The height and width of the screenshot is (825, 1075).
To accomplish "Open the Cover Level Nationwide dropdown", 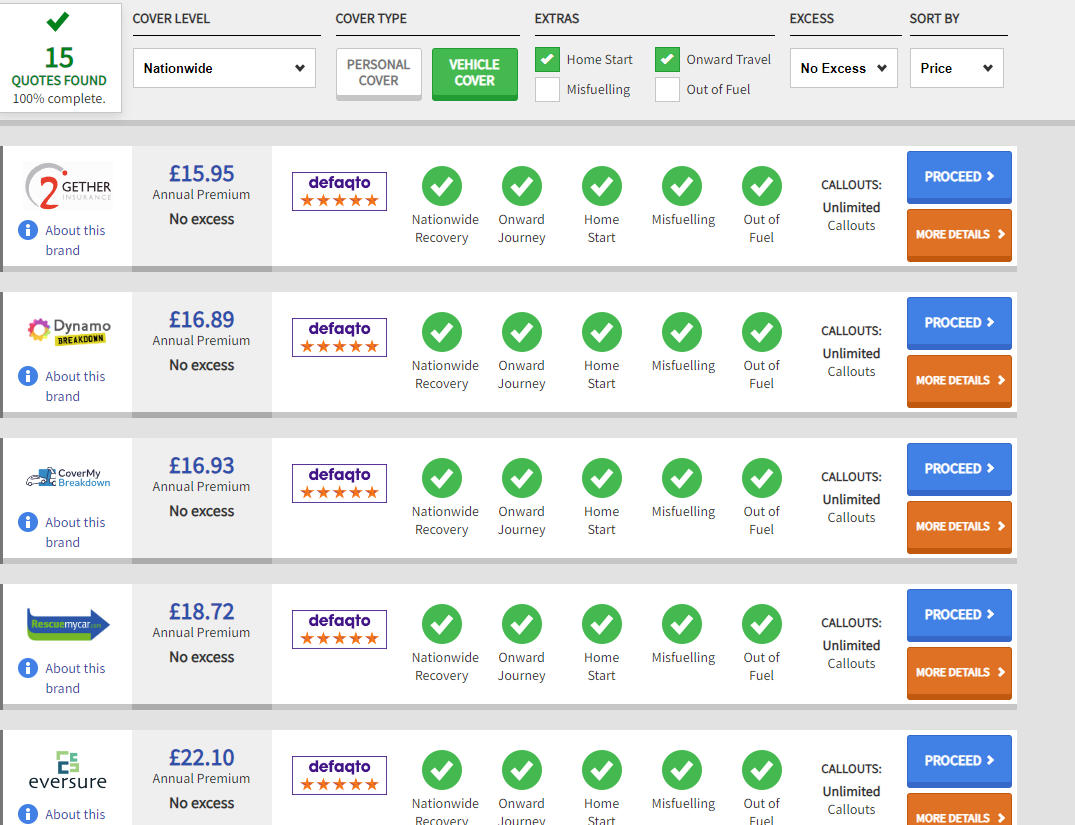I will click(224, 69).
